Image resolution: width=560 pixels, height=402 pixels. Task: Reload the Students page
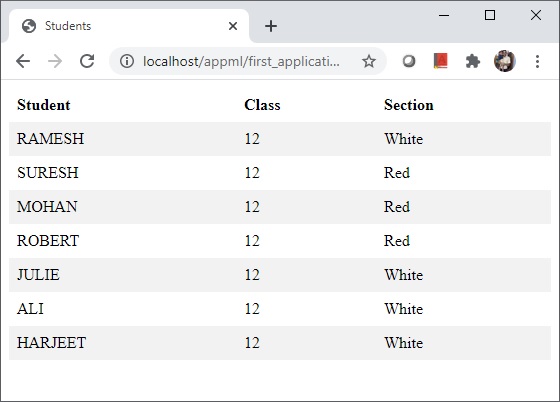(x=87, y=61)
